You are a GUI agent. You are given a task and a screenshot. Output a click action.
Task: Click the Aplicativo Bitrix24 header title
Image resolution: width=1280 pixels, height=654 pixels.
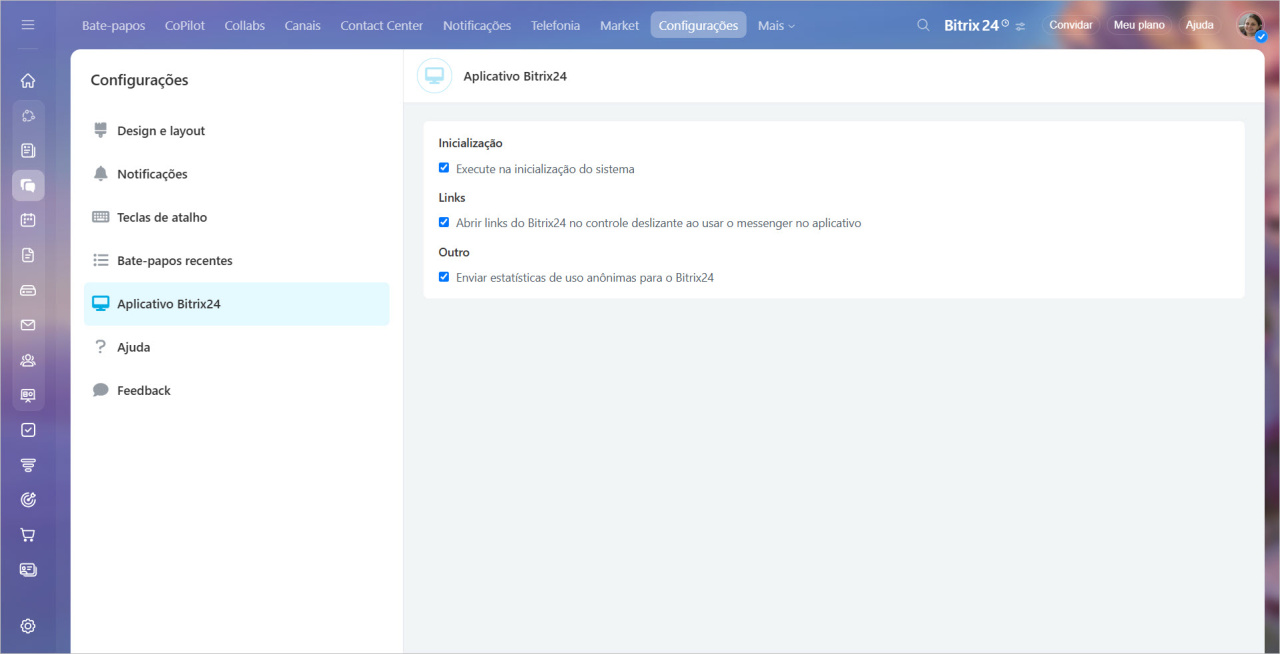(x=515, y=76)
